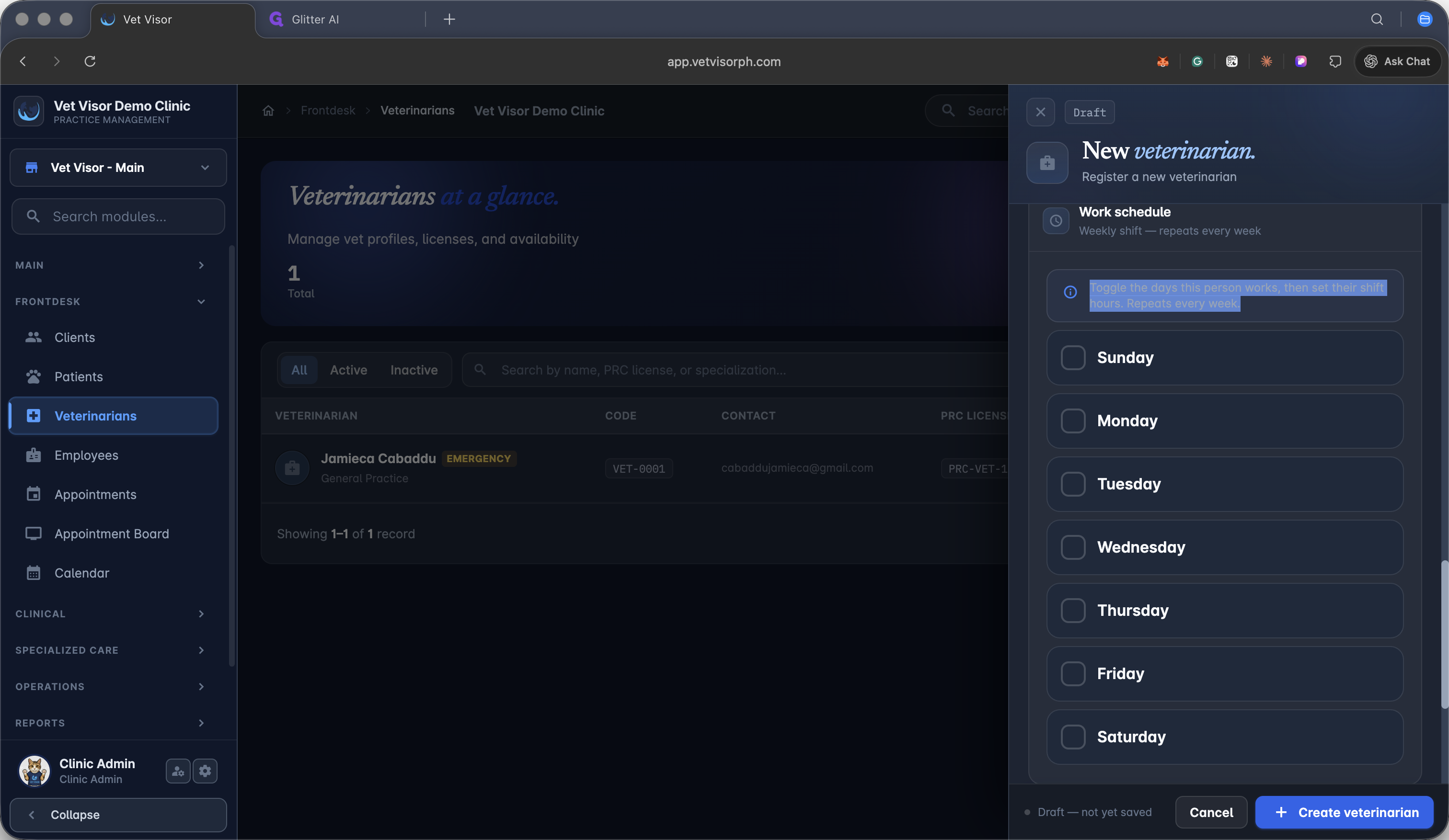The width and height of the screenshot is (1449, 840).
Task: Check the Friday workday box
Action: (1073, 673)
